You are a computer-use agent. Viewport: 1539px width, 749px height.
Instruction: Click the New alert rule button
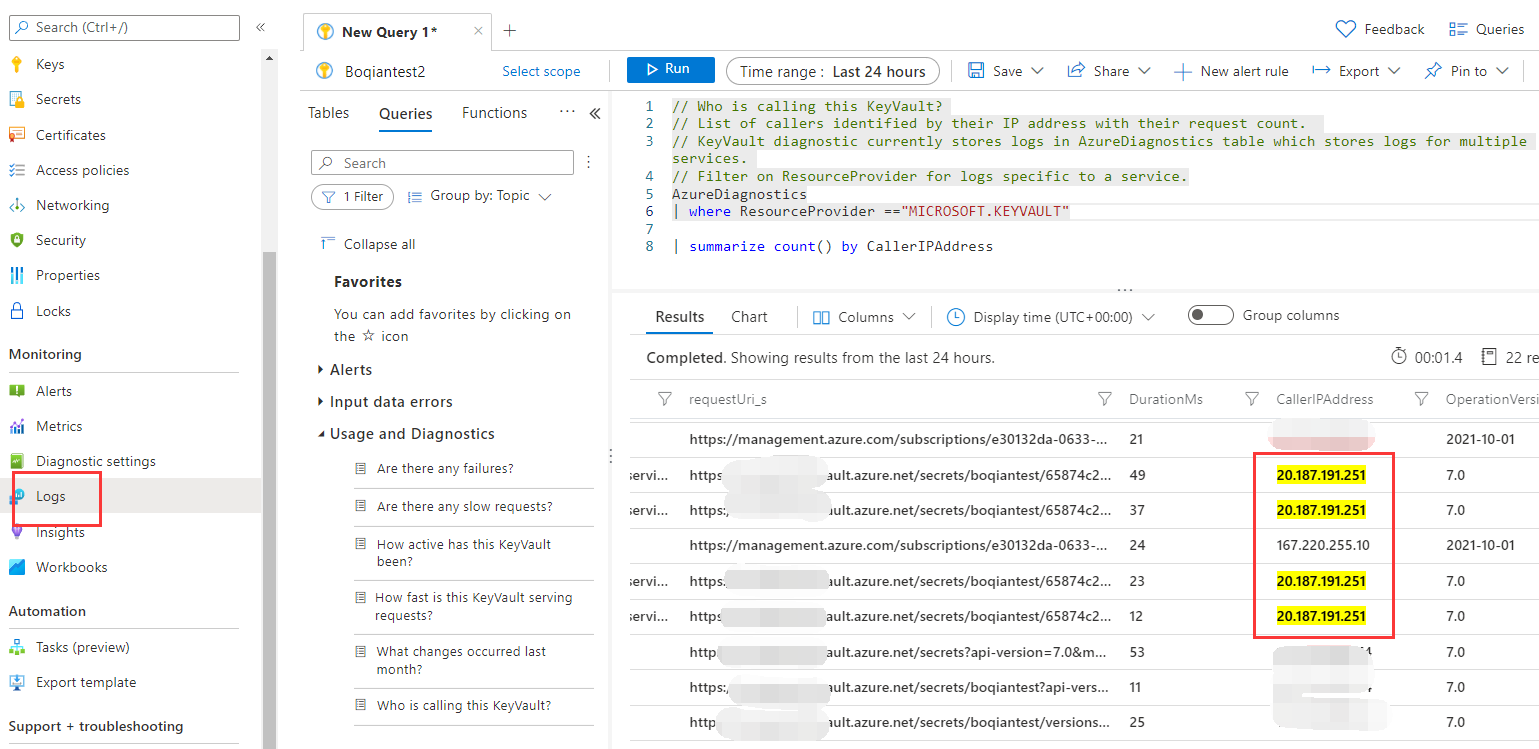1231,71
